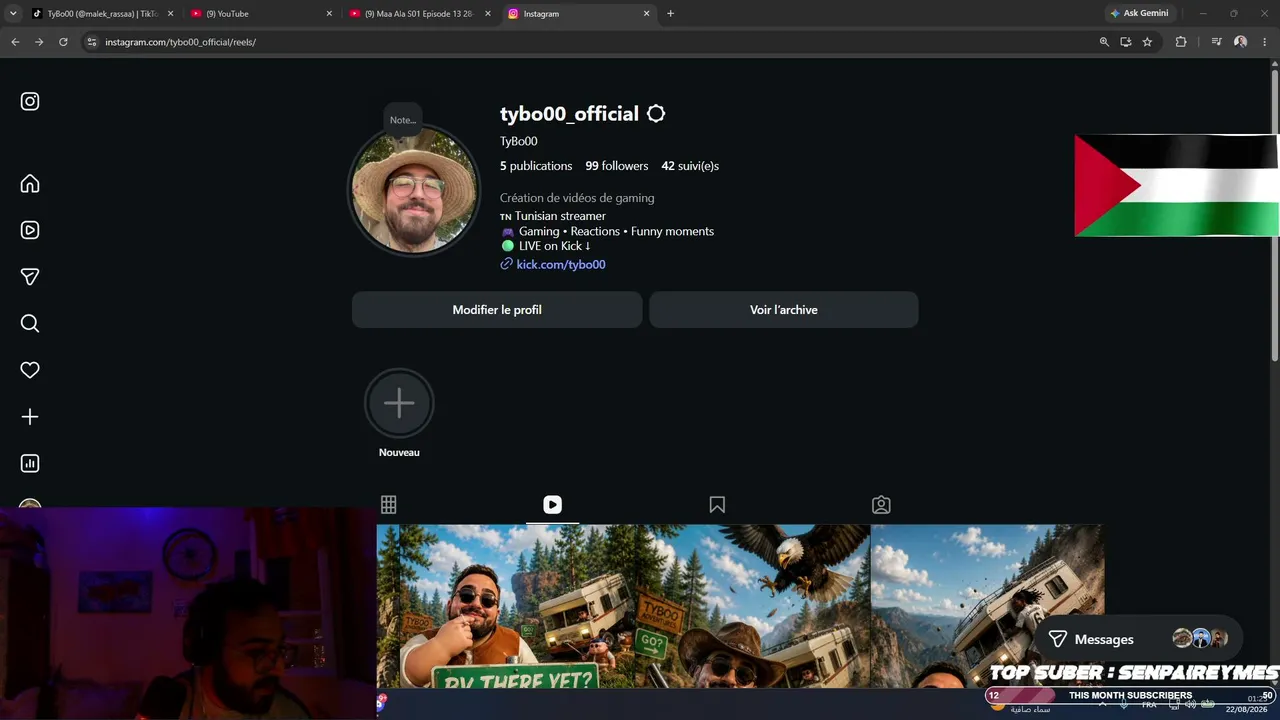Click the tybo00_official username heading
Image resolution: width=1280 pixels, height=720 pixels.
(x=569, y=114)
